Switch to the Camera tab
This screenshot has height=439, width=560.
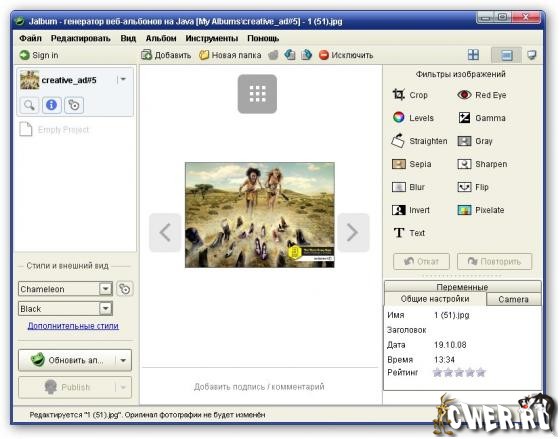(x=513, y=299)
